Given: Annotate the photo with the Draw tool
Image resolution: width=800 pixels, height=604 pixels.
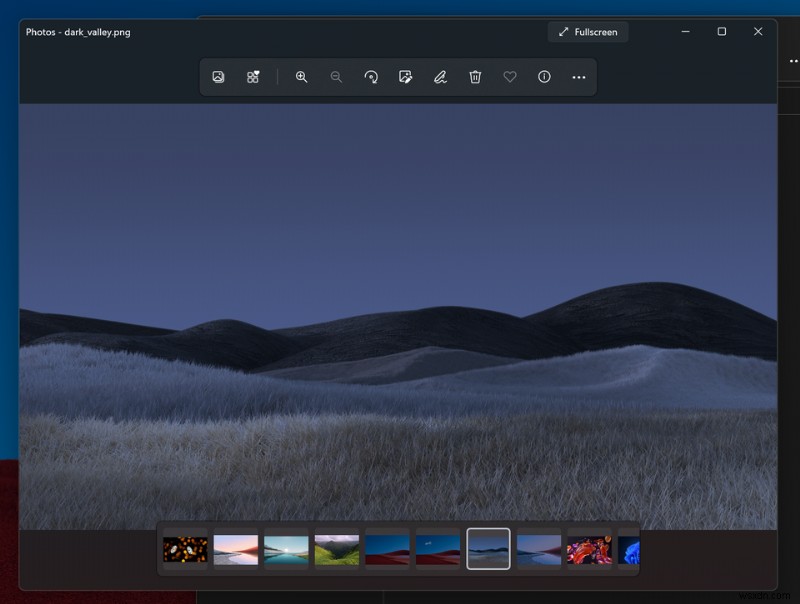Looking at the screenshot, I should 440,77.
